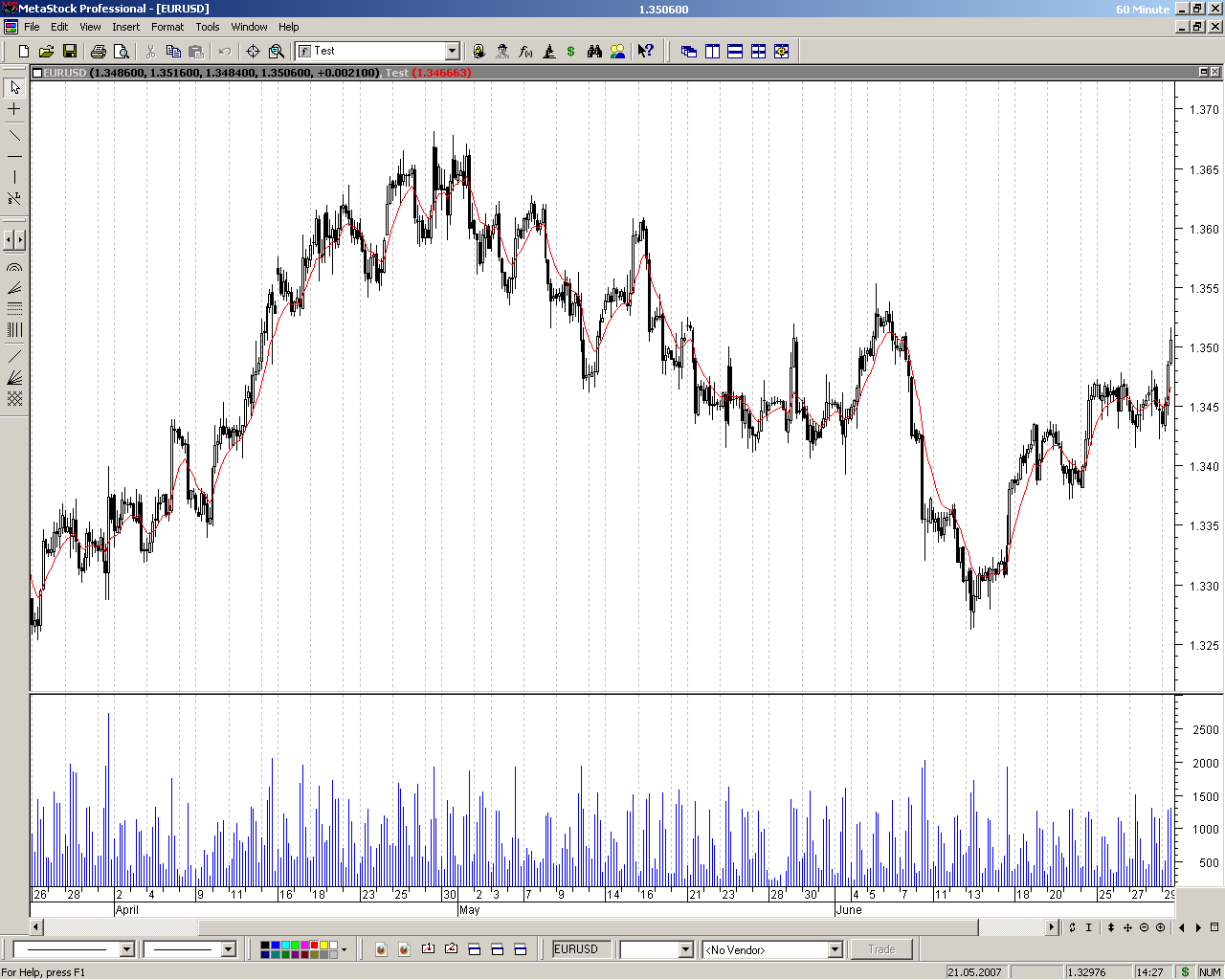Select the Fibonacci arcs tool
The height and width of the screenshot is (980, 1225).
pos(14,268)
